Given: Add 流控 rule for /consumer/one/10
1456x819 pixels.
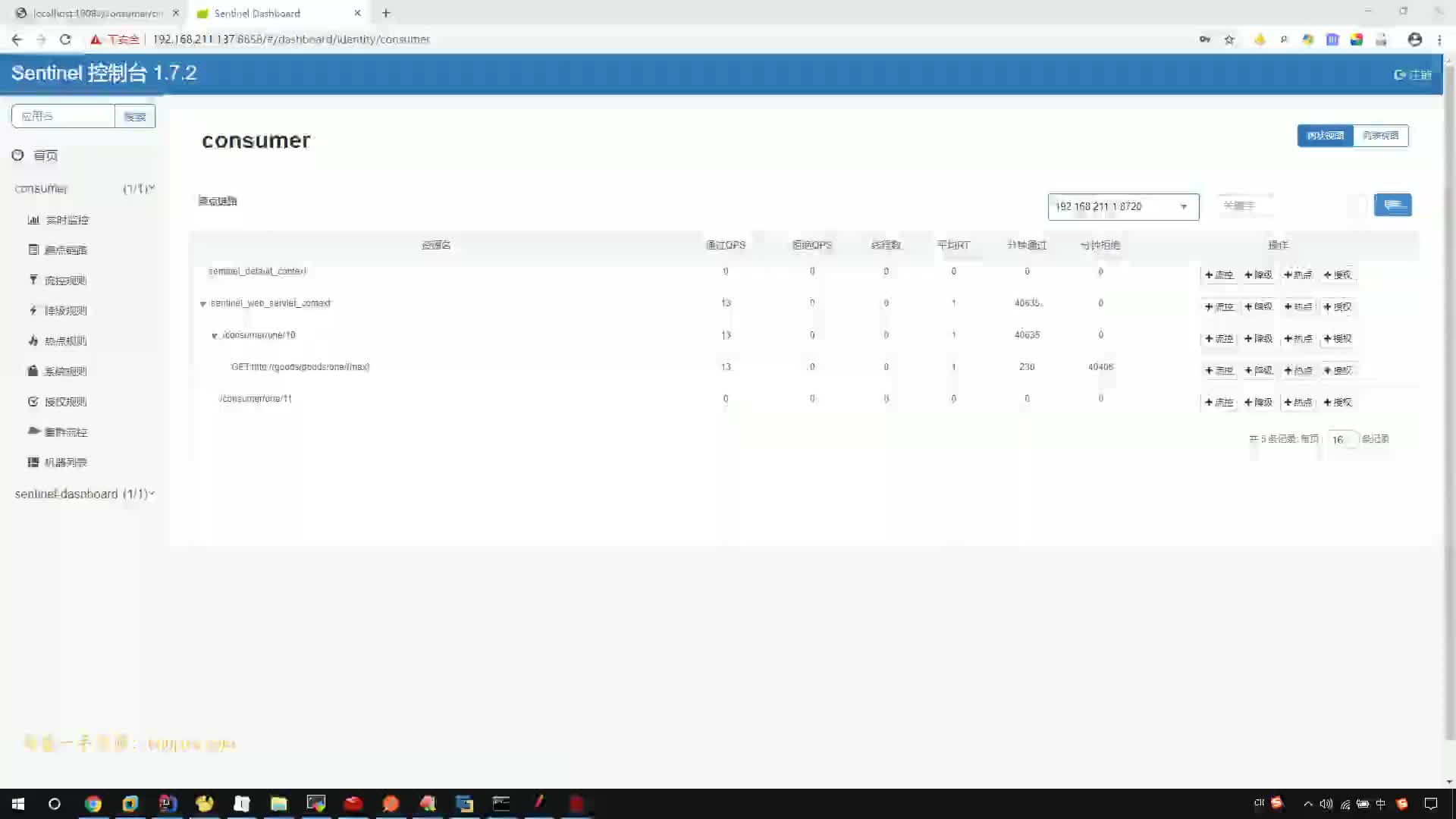Looking at the screenshot, I should click(x=1219, y=339).
